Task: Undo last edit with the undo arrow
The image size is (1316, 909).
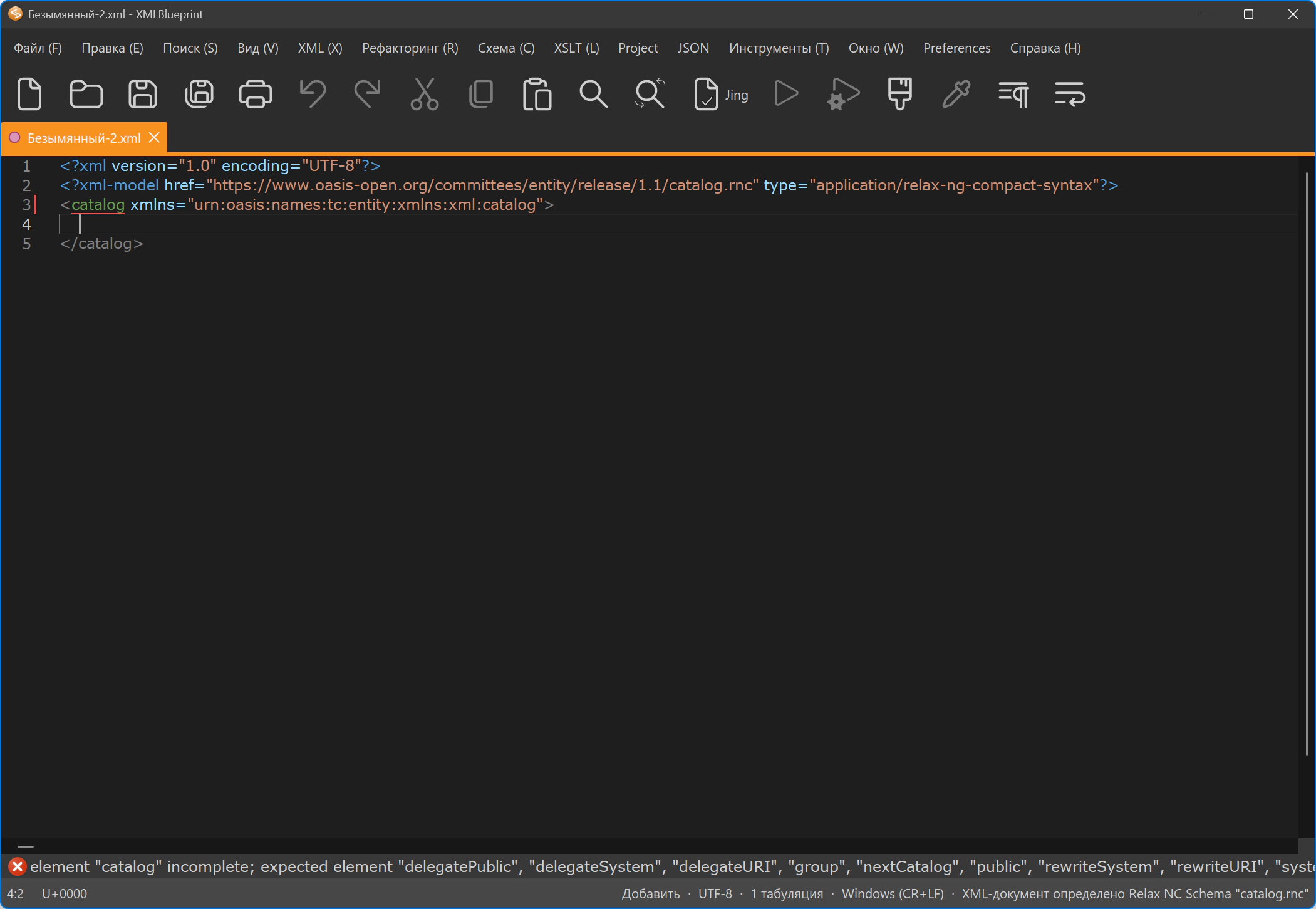Action: click(x=312, y=95)
